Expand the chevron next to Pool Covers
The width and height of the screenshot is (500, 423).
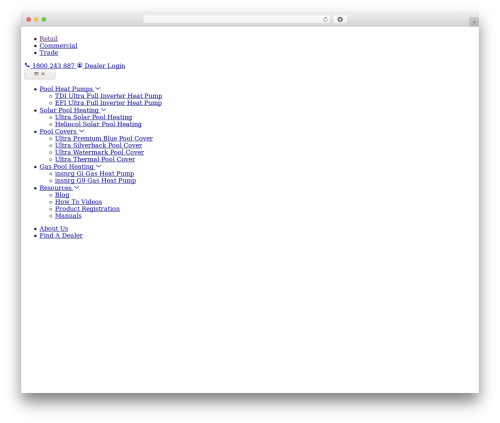pyautogui.click(x=82, y=131)
